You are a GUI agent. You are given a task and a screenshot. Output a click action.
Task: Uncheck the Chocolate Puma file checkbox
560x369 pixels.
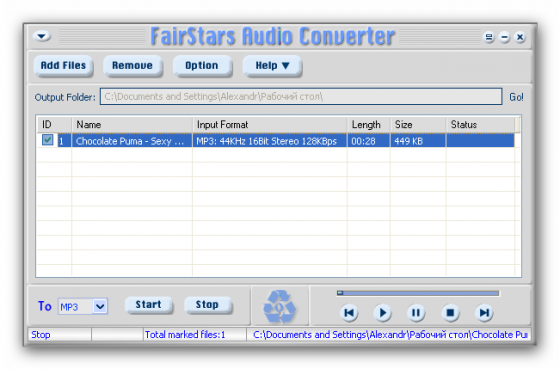tap(47, 140)
